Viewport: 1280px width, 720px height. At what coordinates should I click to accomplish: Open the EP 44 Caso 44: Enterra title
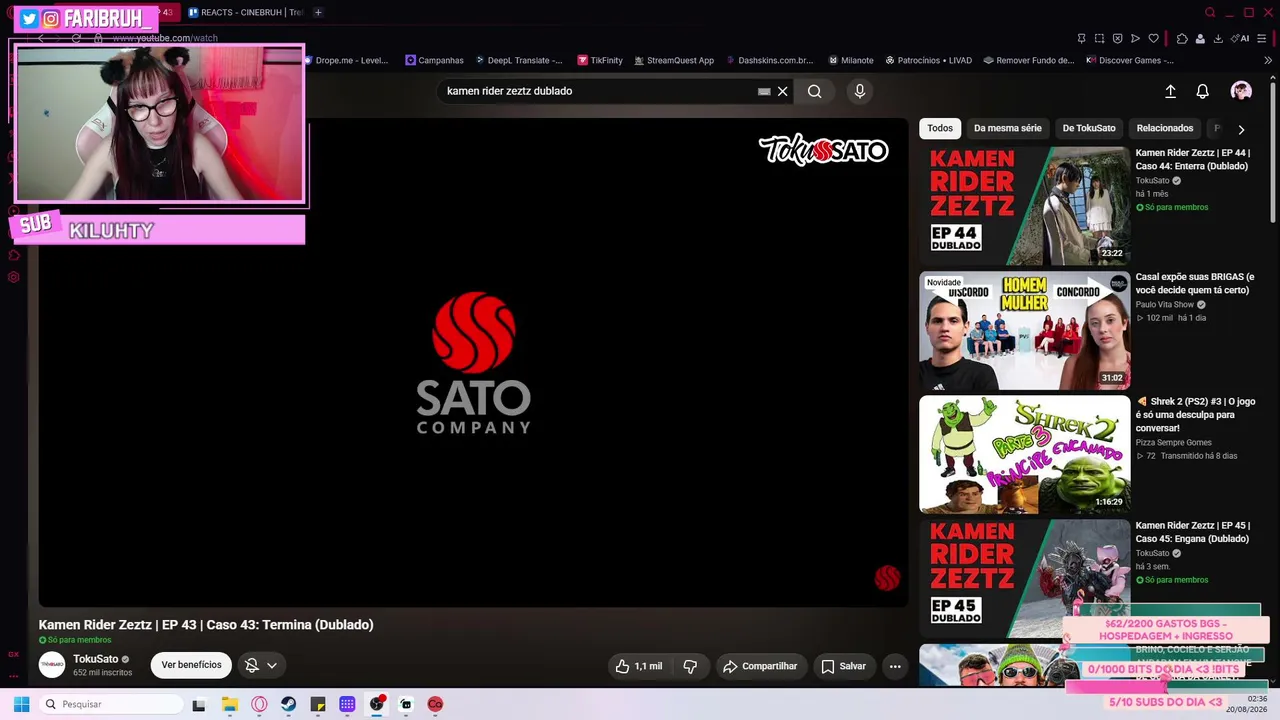tap(1193, 159)
